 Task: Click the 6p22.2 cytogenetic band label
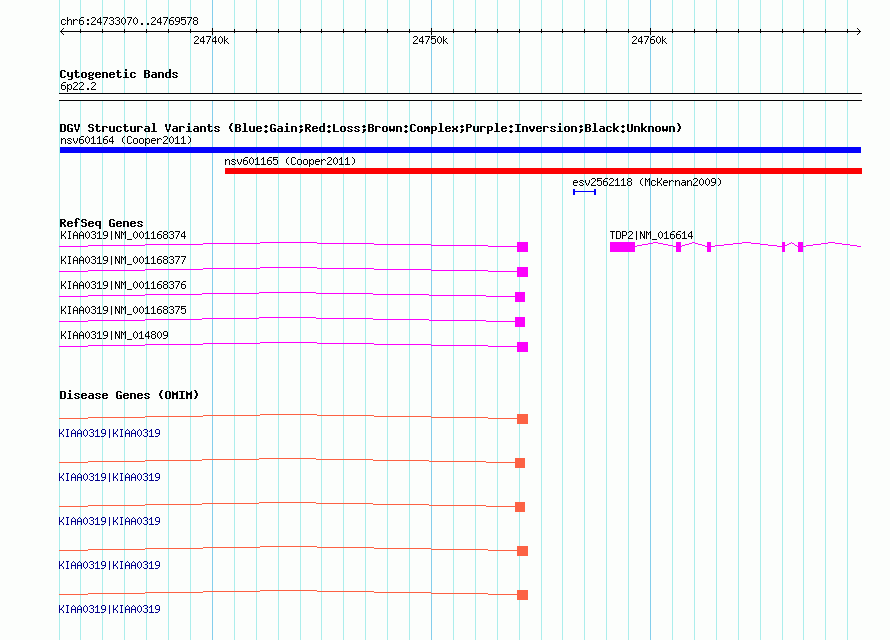click(x=78, y=86)
